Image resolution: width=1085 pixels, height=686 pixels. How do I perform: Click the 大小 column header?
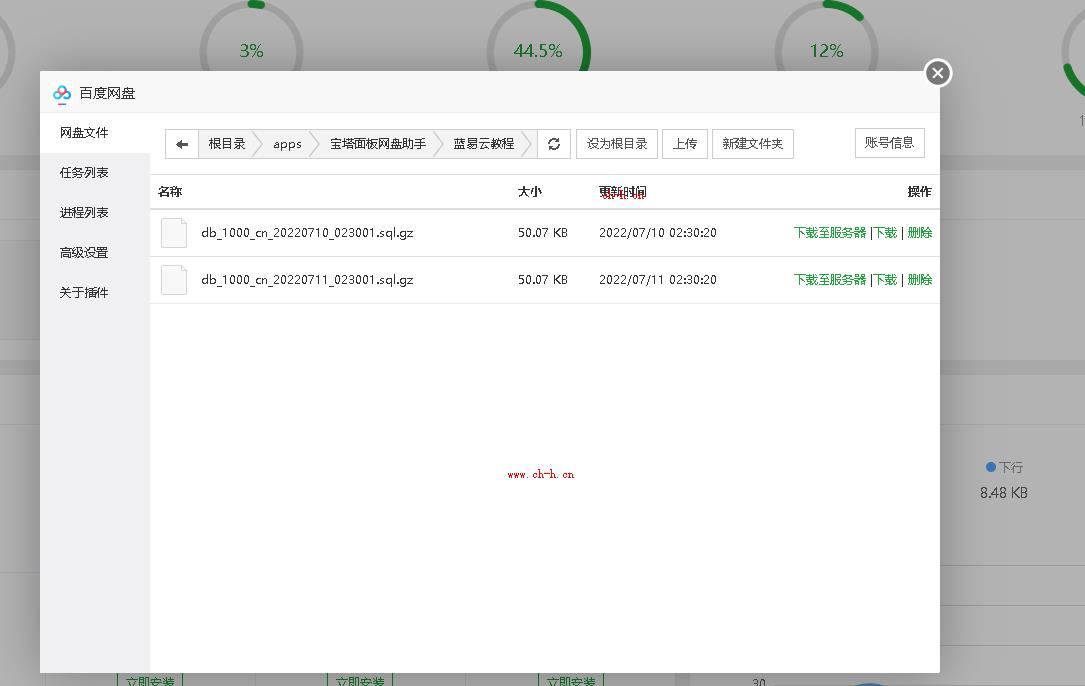pyautogui.click(x=530, y=192)
